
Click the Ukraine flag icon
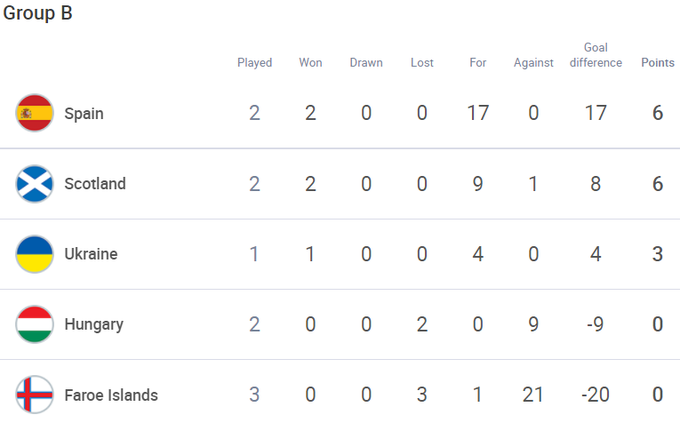point(35,254)
